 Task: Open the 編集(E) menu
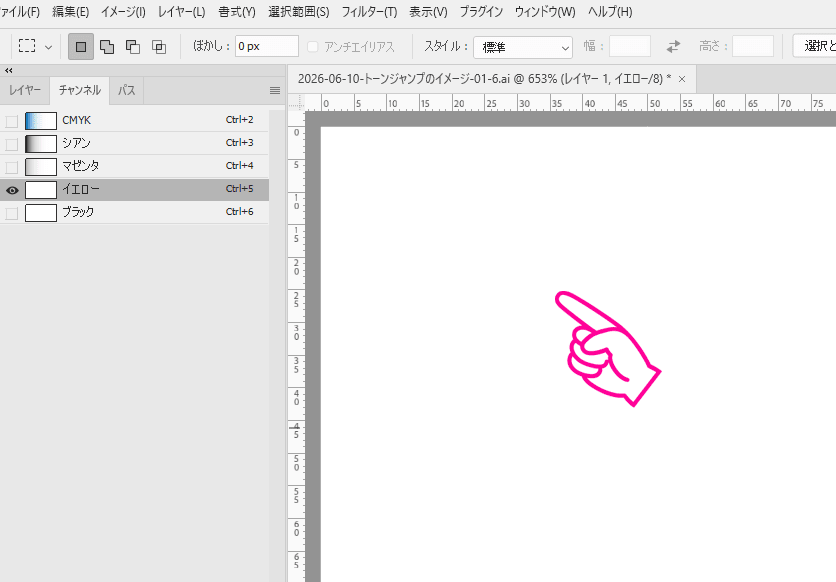coord(70,12)
